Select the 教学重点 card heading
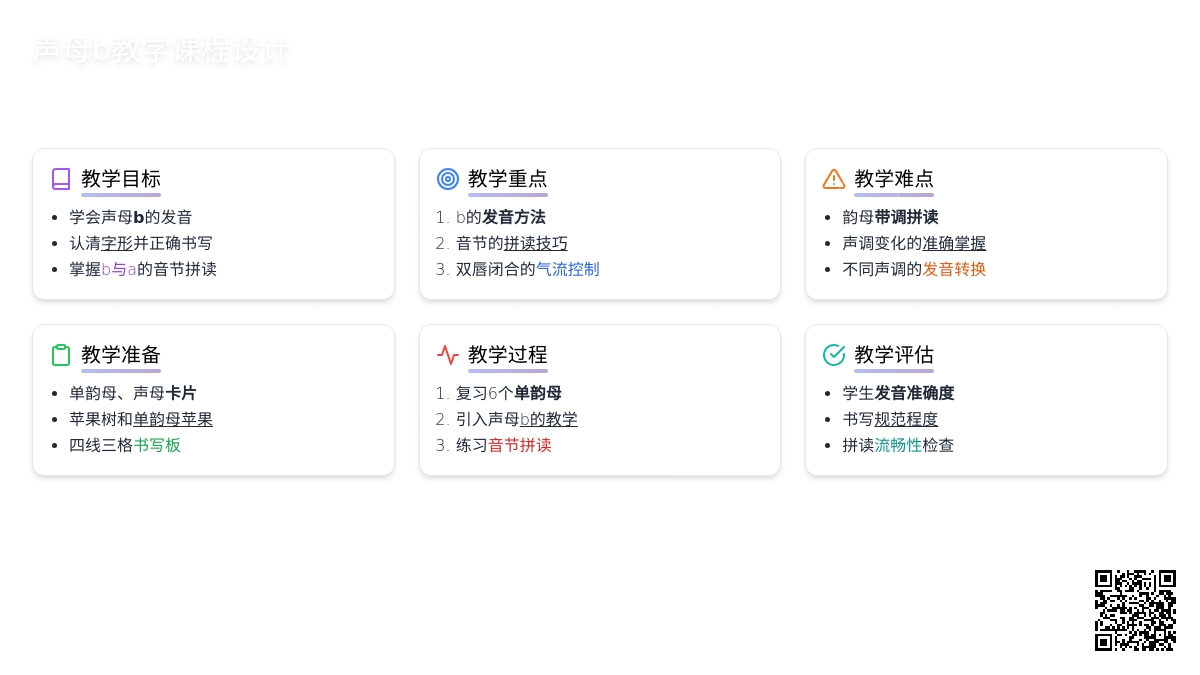1200x675 pixels. click(508, 179)
